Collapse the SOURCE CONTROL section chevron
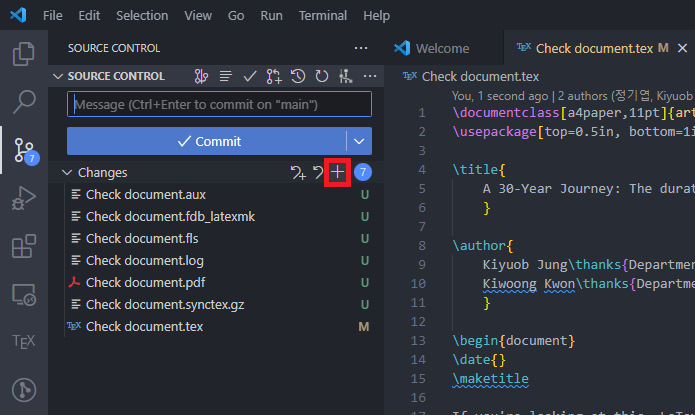 [x=58, y=76]
